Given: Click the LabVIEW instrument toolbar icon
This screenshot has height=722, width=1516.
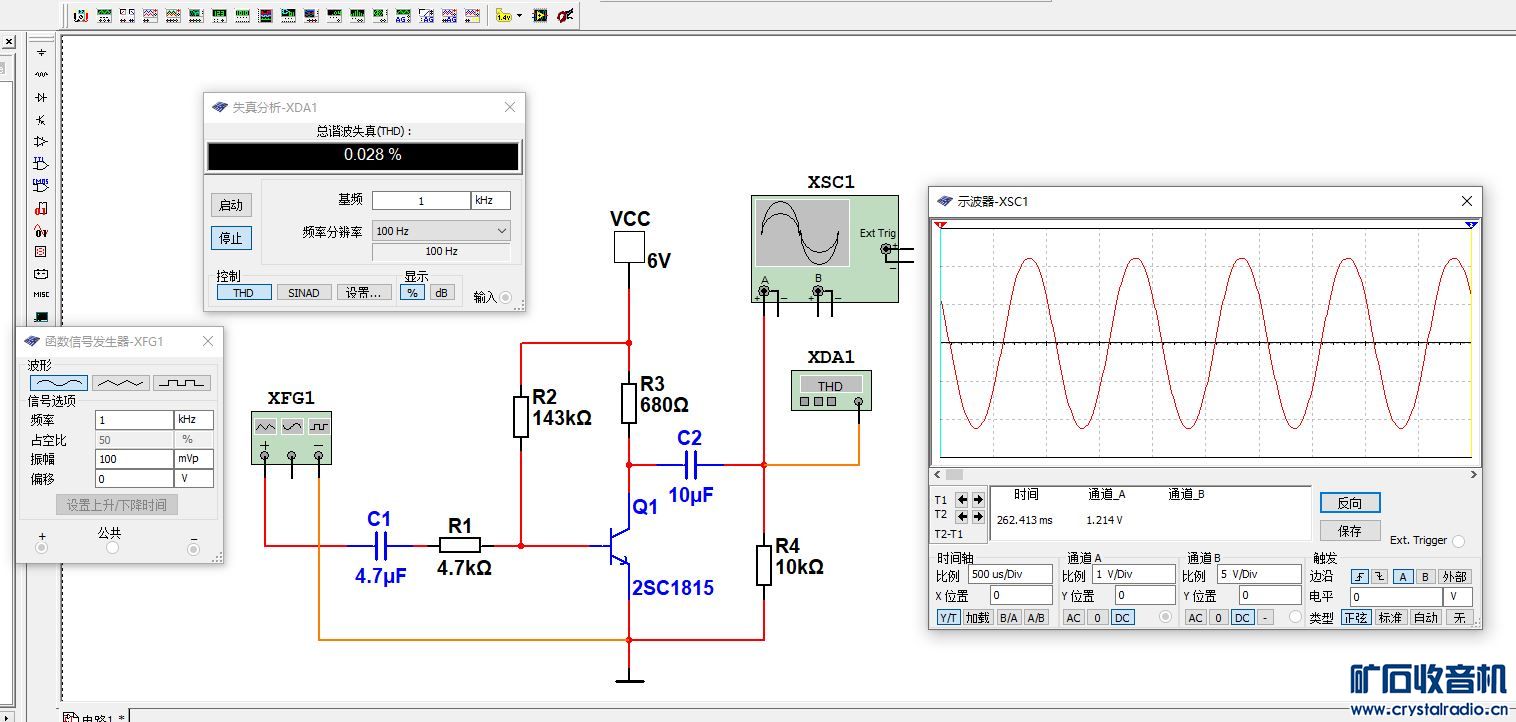Looking at the screenshot, I should tap(540, 16).
